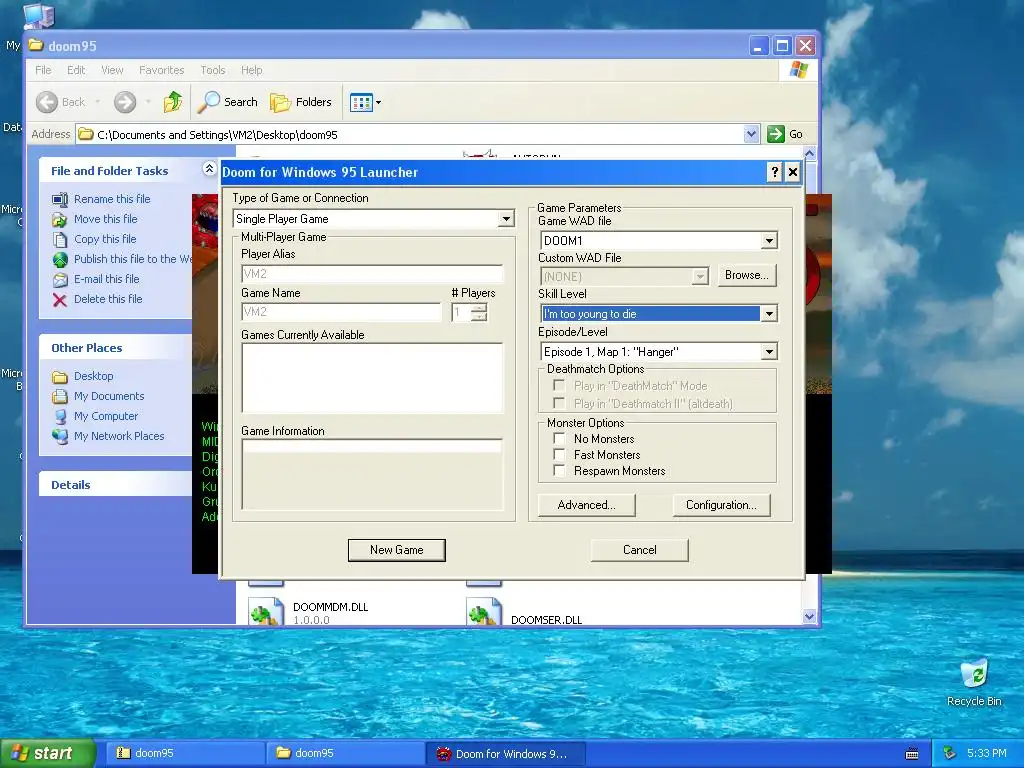
Task: Click the keyboard icon in system tray
Action: pyautogui.click(x=912, y=754)
